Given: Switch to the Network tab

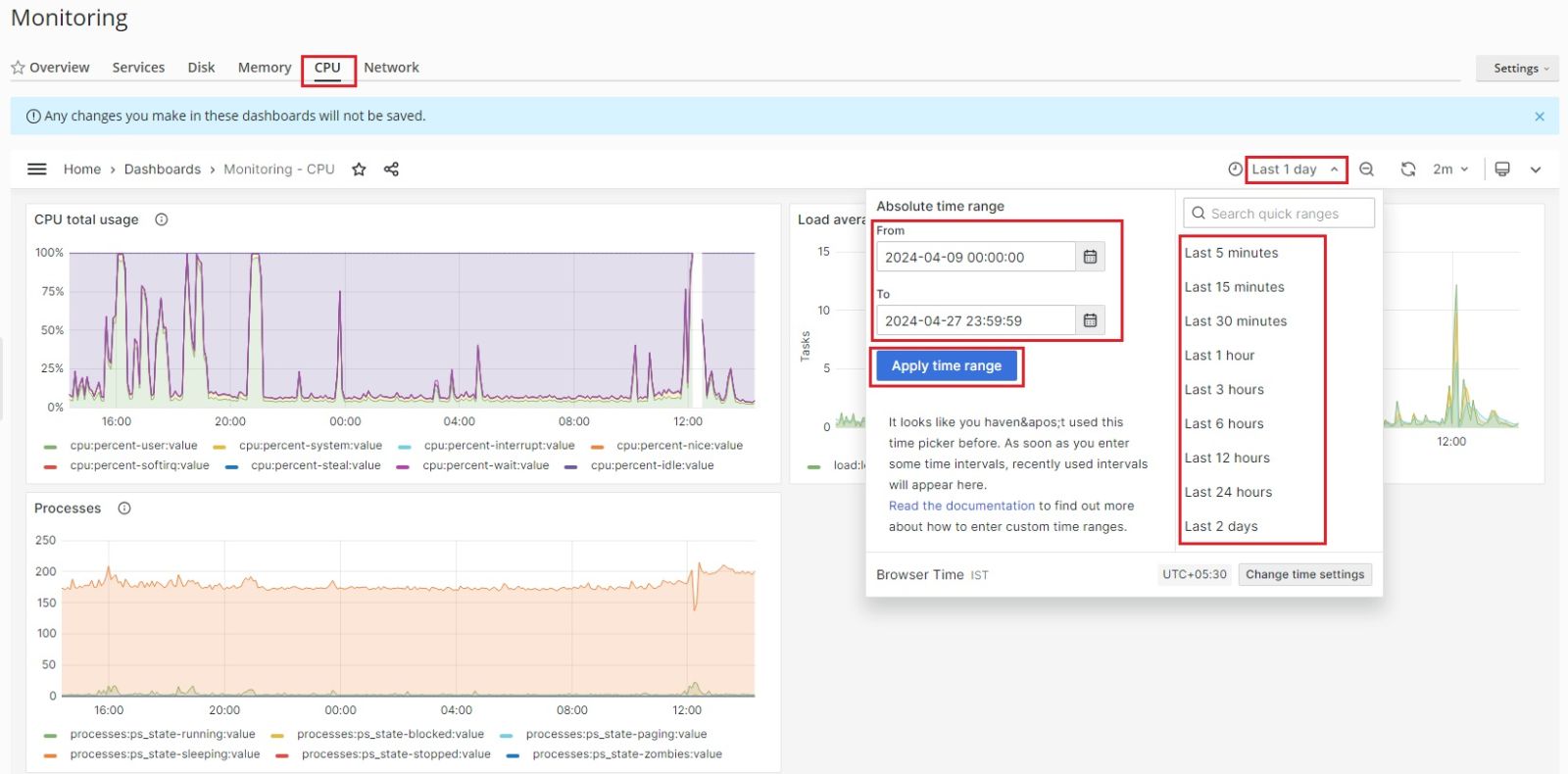Looking at the screenshot, I should point(391,68).
